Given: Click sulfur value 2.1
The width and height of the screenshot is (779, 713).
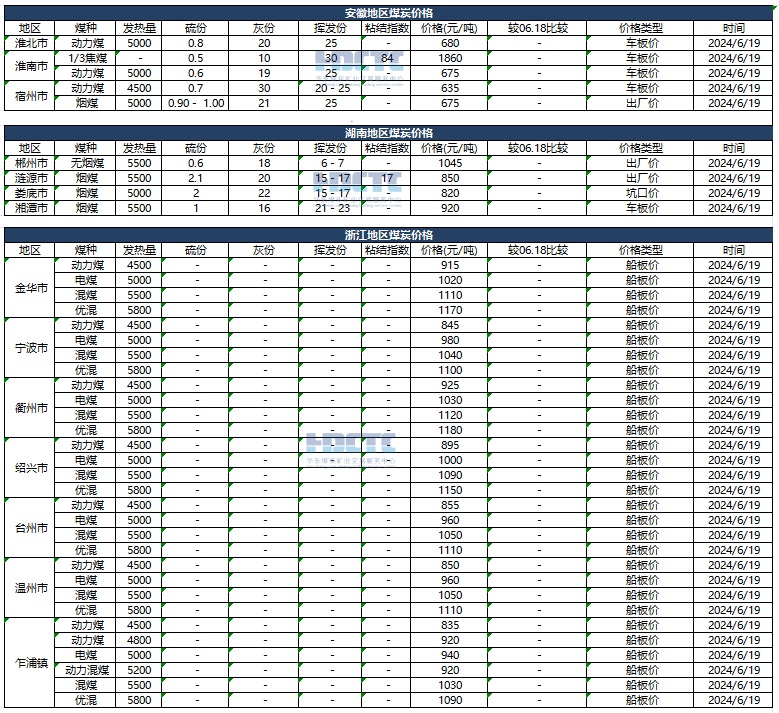Looking at the screenshot, I should click(x=196, y=178).
